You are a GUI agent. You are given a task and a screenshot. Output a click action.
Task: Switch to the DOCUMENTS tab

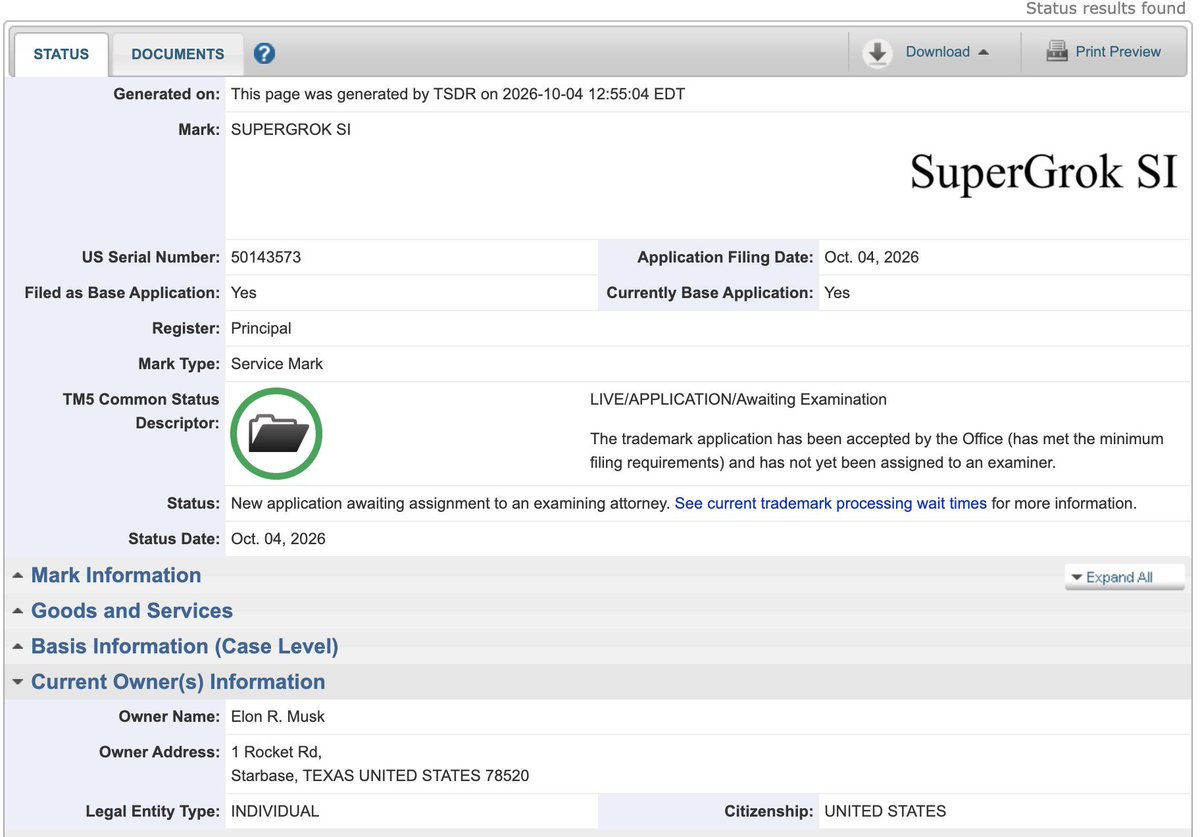pyautogui.click(x=177, y=54)
